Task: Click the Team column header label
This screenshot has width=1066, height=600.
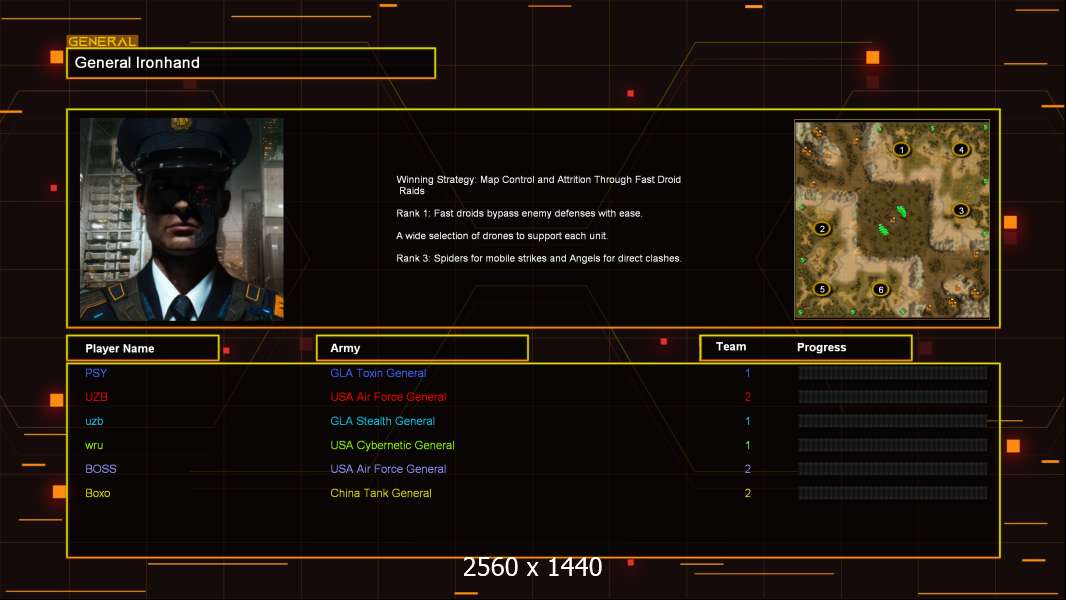Action: pyautogui.click(x=731, y=347)
